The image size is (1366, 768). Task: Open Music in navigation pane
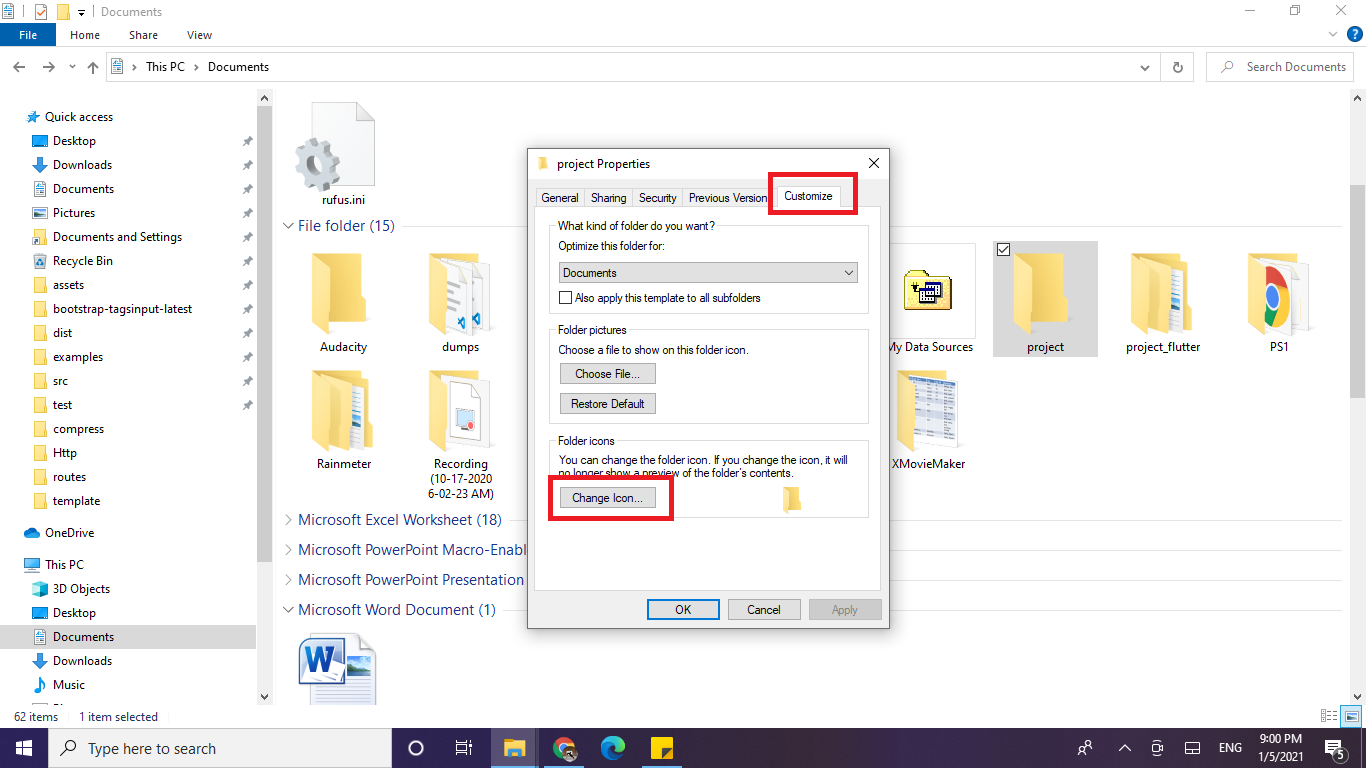(68, 685)
